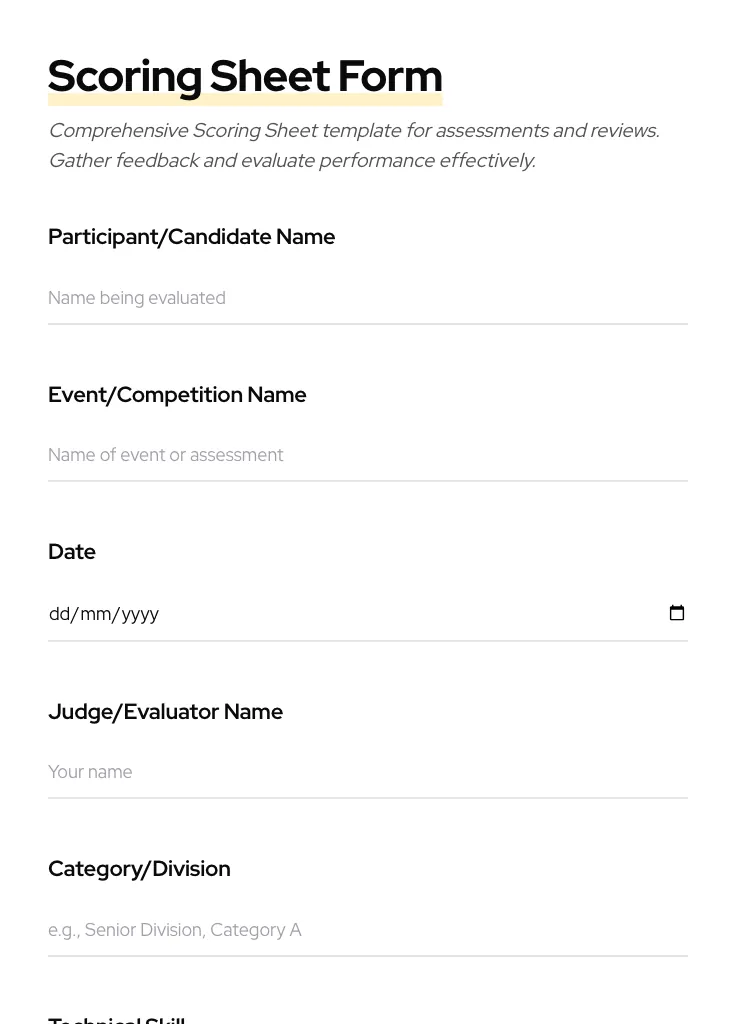The width and height of the screenshot is (736, 1024).
Task: Click the Event/Competition Name label
Action: [177, 395]
